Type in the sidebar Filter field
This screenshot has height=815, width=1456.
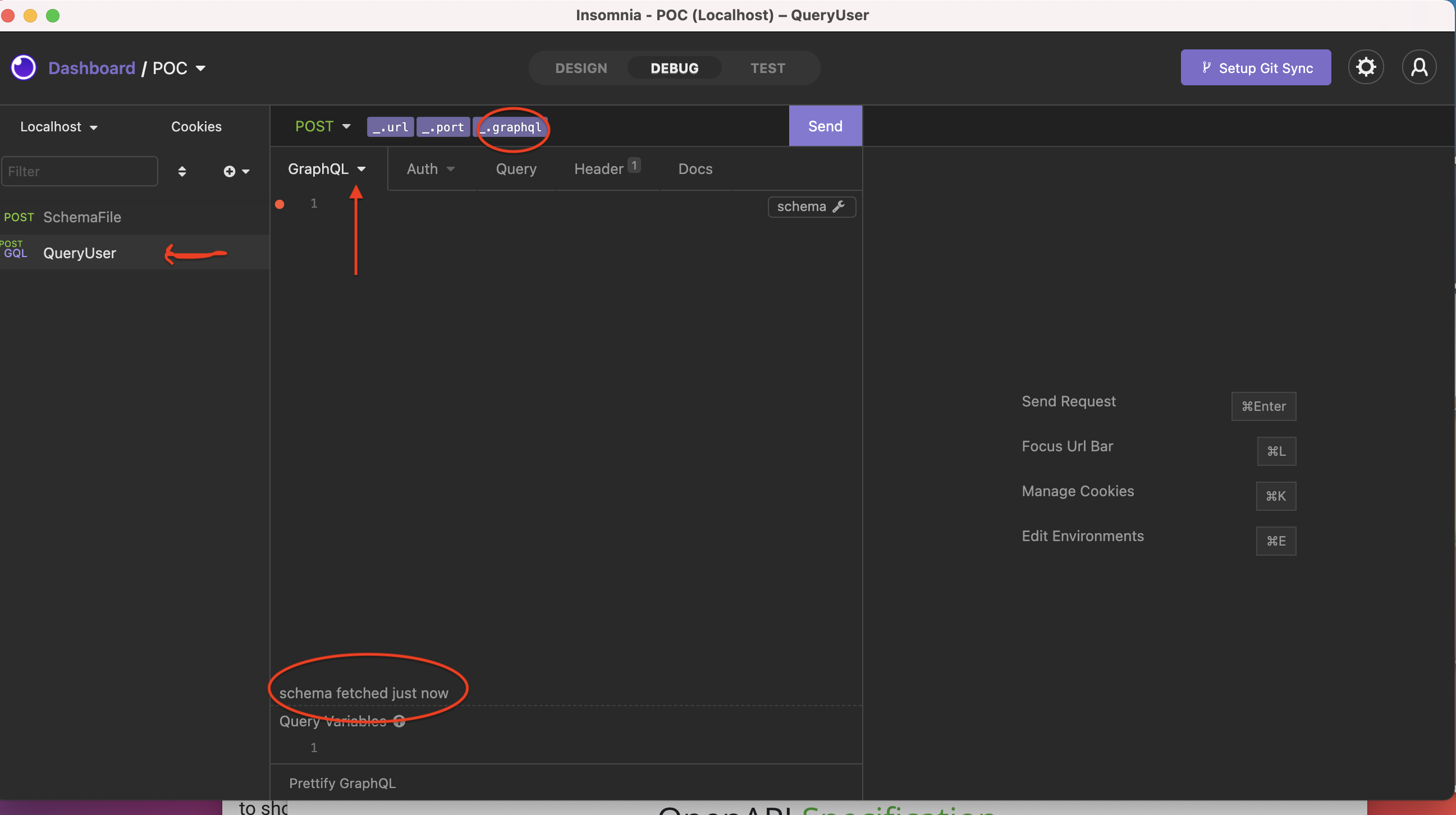click(79, 171)
